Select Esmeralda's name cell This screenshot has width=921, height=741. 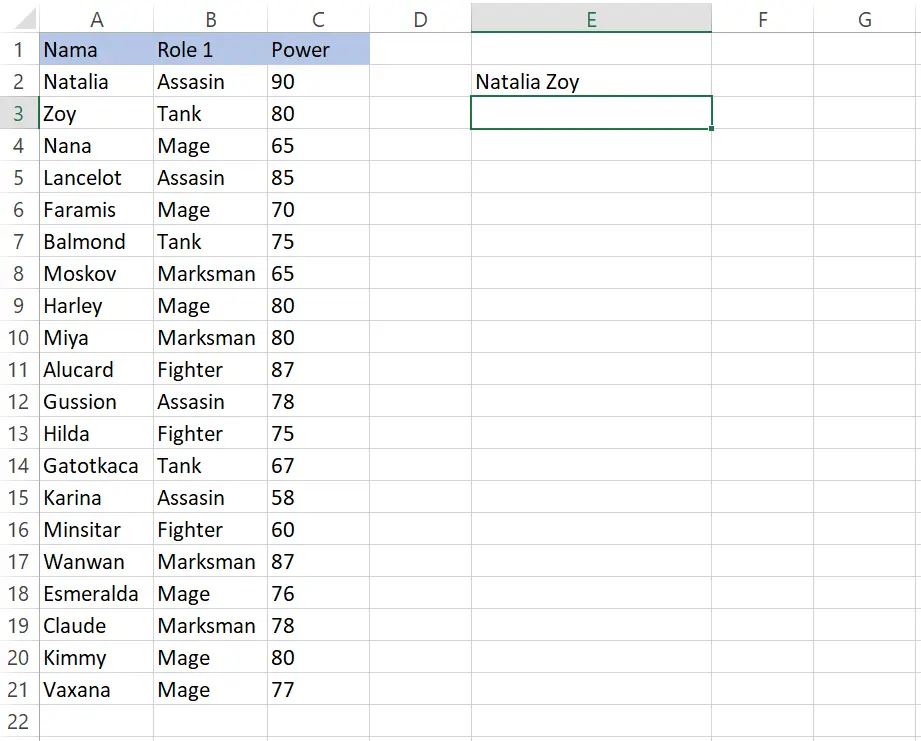click(96, 594)
